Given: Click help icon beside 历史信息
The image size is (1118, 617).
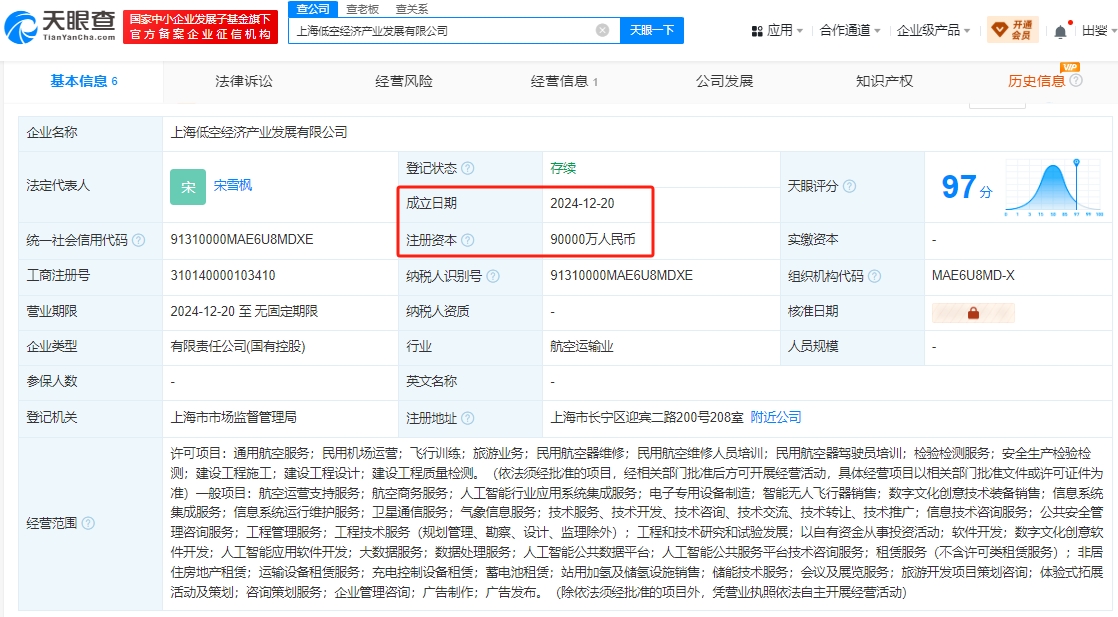Looking at the screenshot, I should click(1076, 81).
